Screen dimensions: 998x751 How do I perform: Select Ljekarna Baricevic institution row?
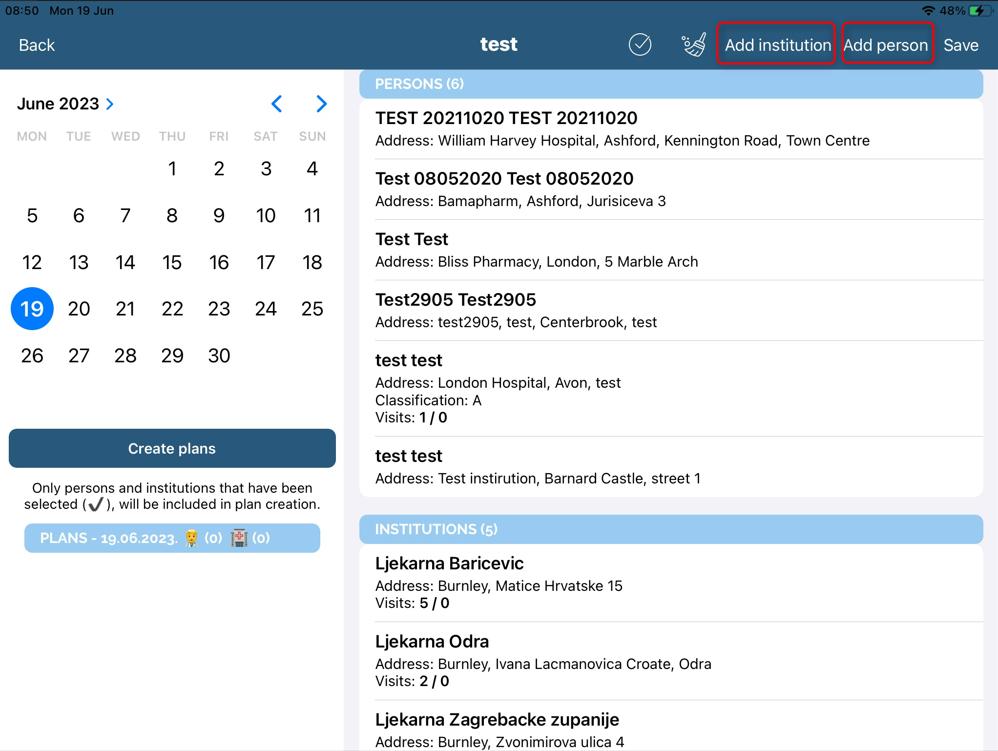[670, 583]
